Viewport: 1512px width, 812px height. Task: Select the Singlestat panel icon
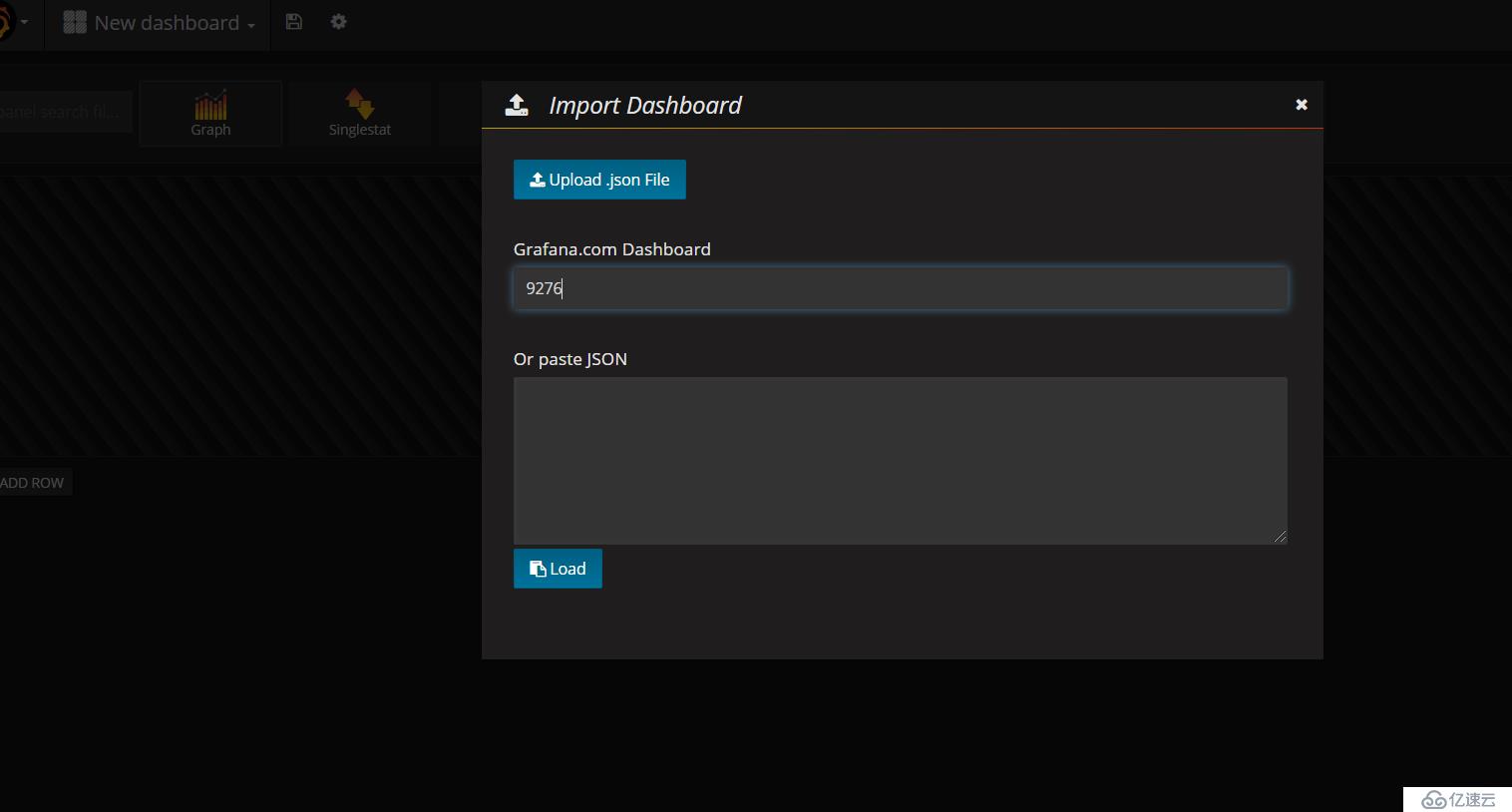pos(359,114)
